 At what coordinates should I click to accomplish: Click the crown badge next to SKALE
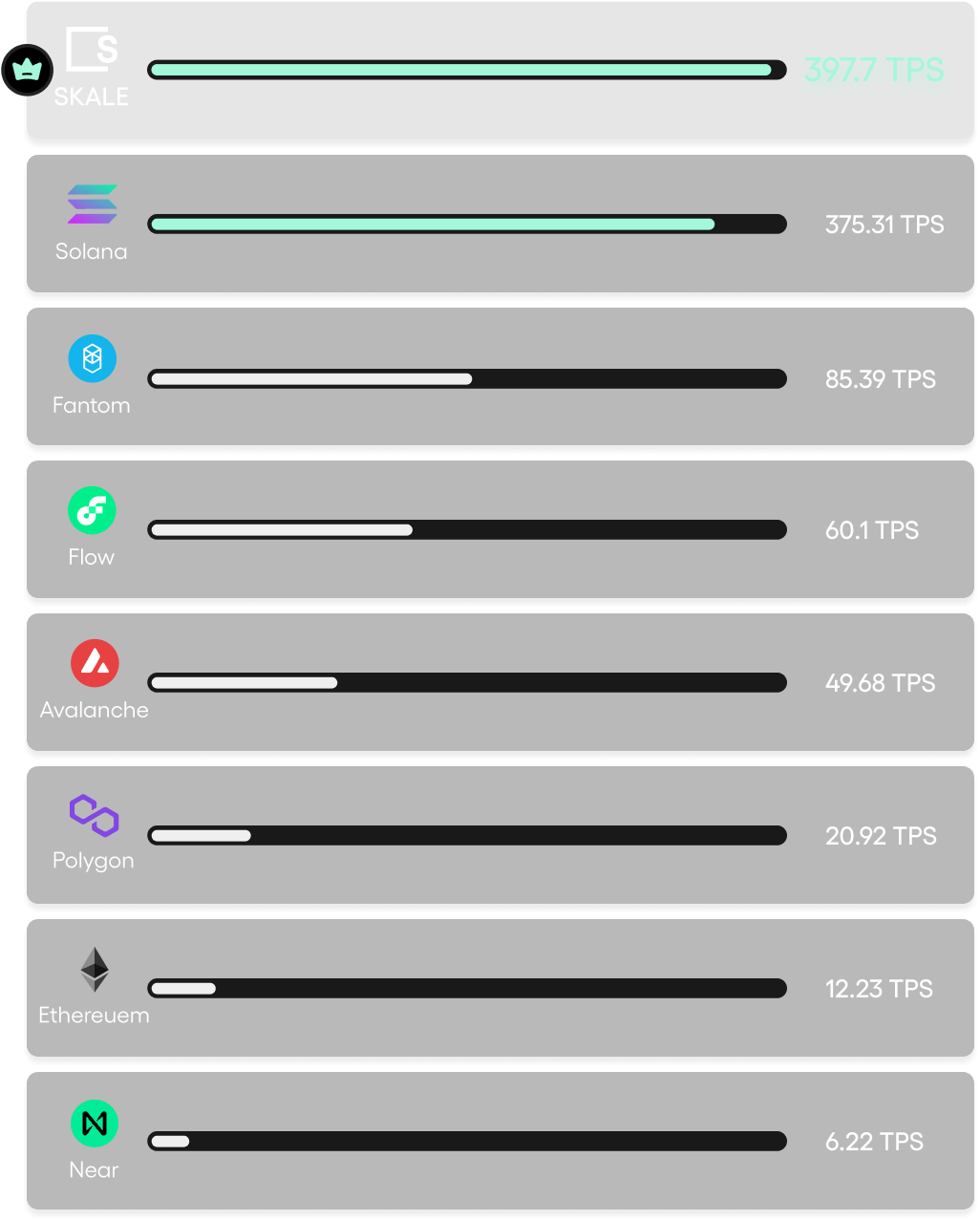27,70
